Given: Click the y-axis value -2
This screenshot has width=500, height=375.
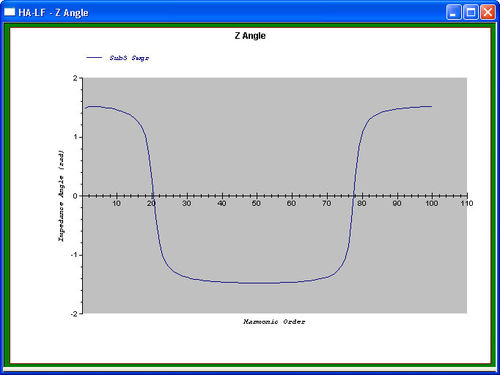Looking at the screenshot, I should pos(74,314).
